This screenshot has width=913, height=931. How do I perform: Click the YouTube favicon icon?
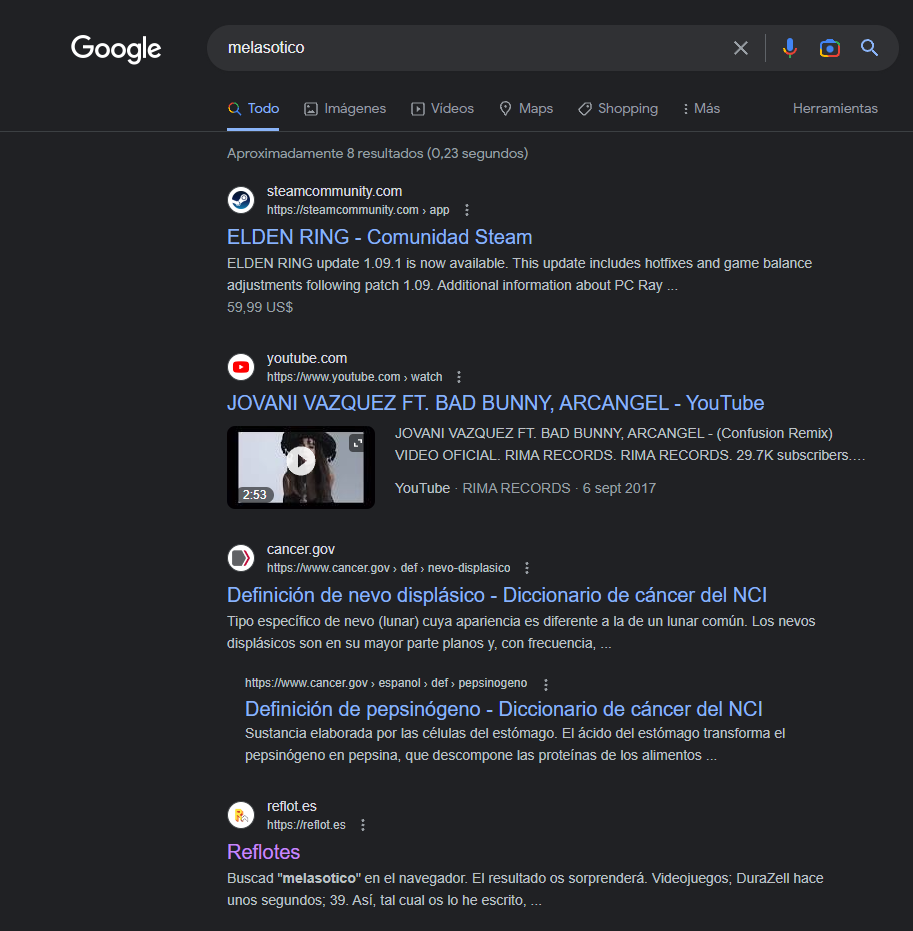[241, 367]
